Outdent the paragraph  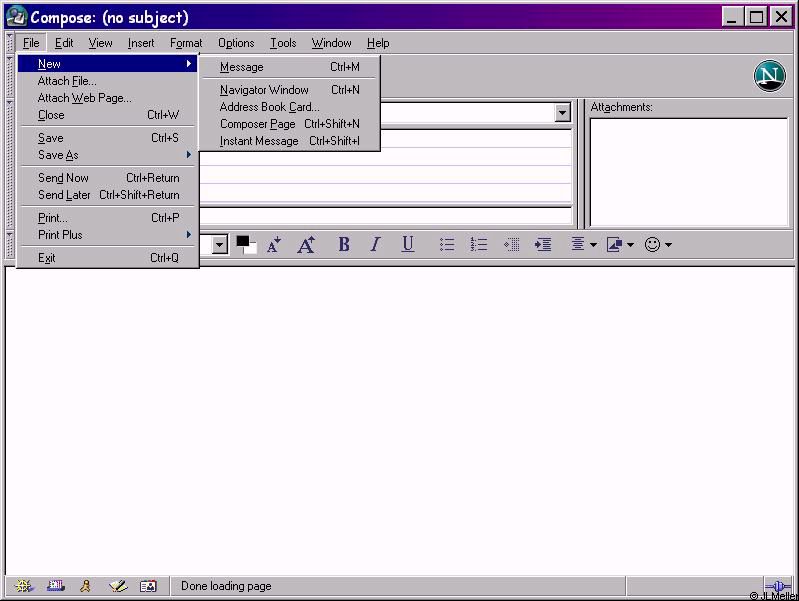[x=511, y=245]
